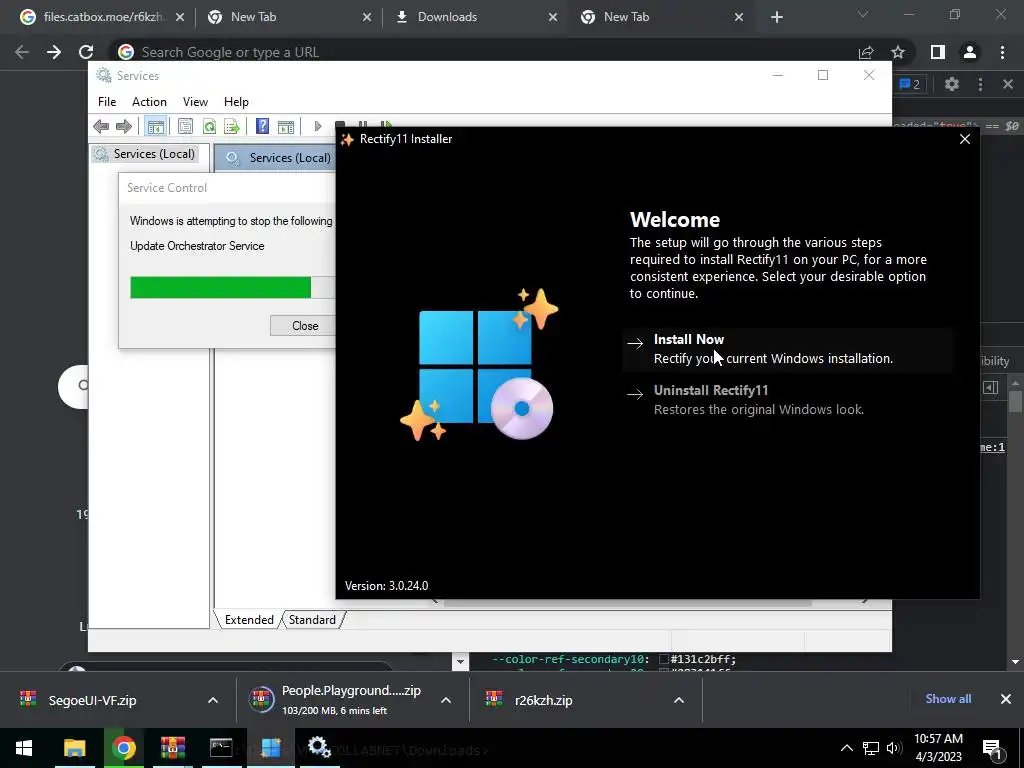Click the Services gears taskbar icon
This screenshot has height=768, width=1024.
(x=319, y=748)
